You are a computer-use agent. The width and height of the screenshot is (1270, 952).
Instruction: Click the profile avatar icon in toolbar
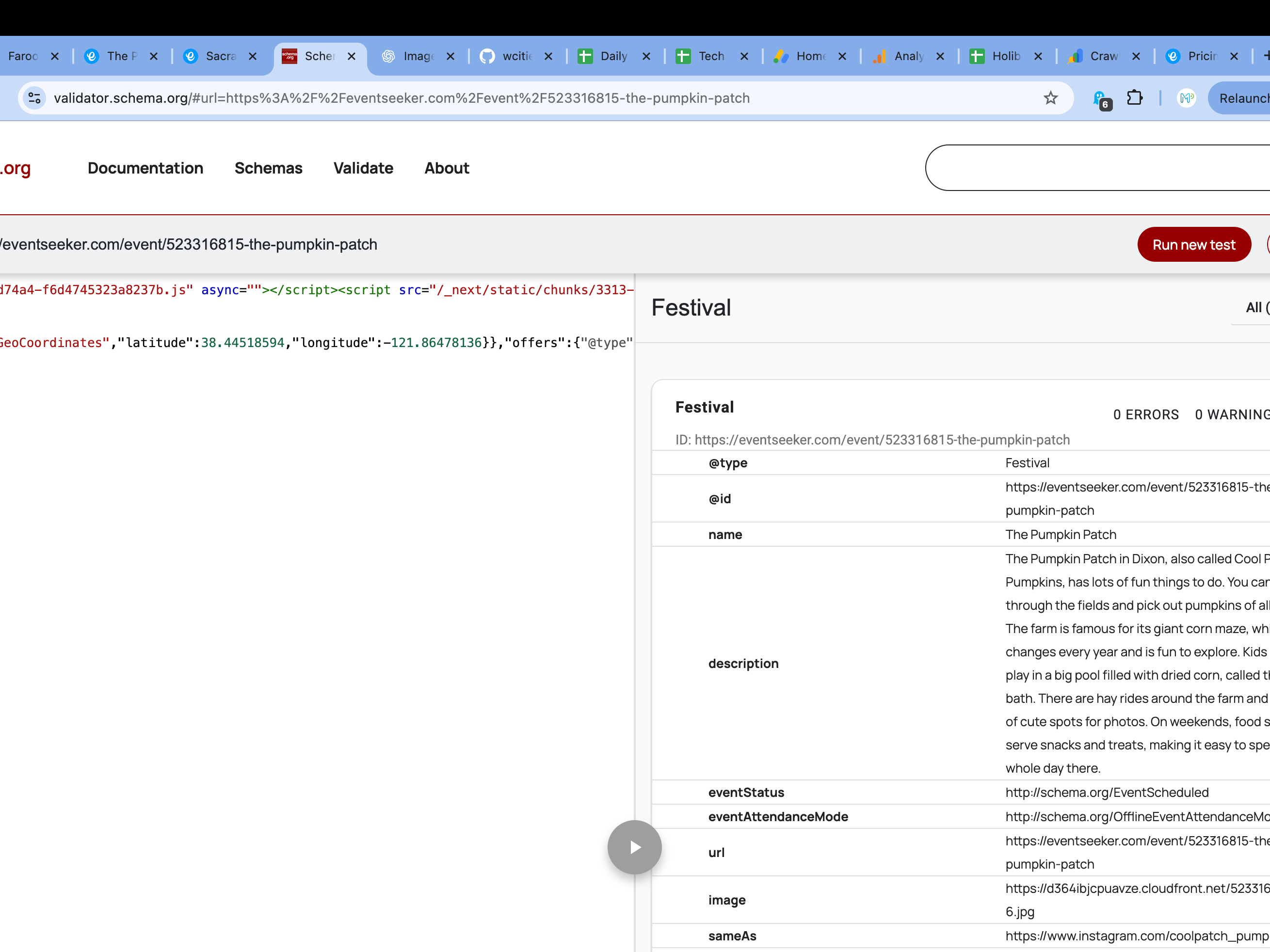point(1186,98)
